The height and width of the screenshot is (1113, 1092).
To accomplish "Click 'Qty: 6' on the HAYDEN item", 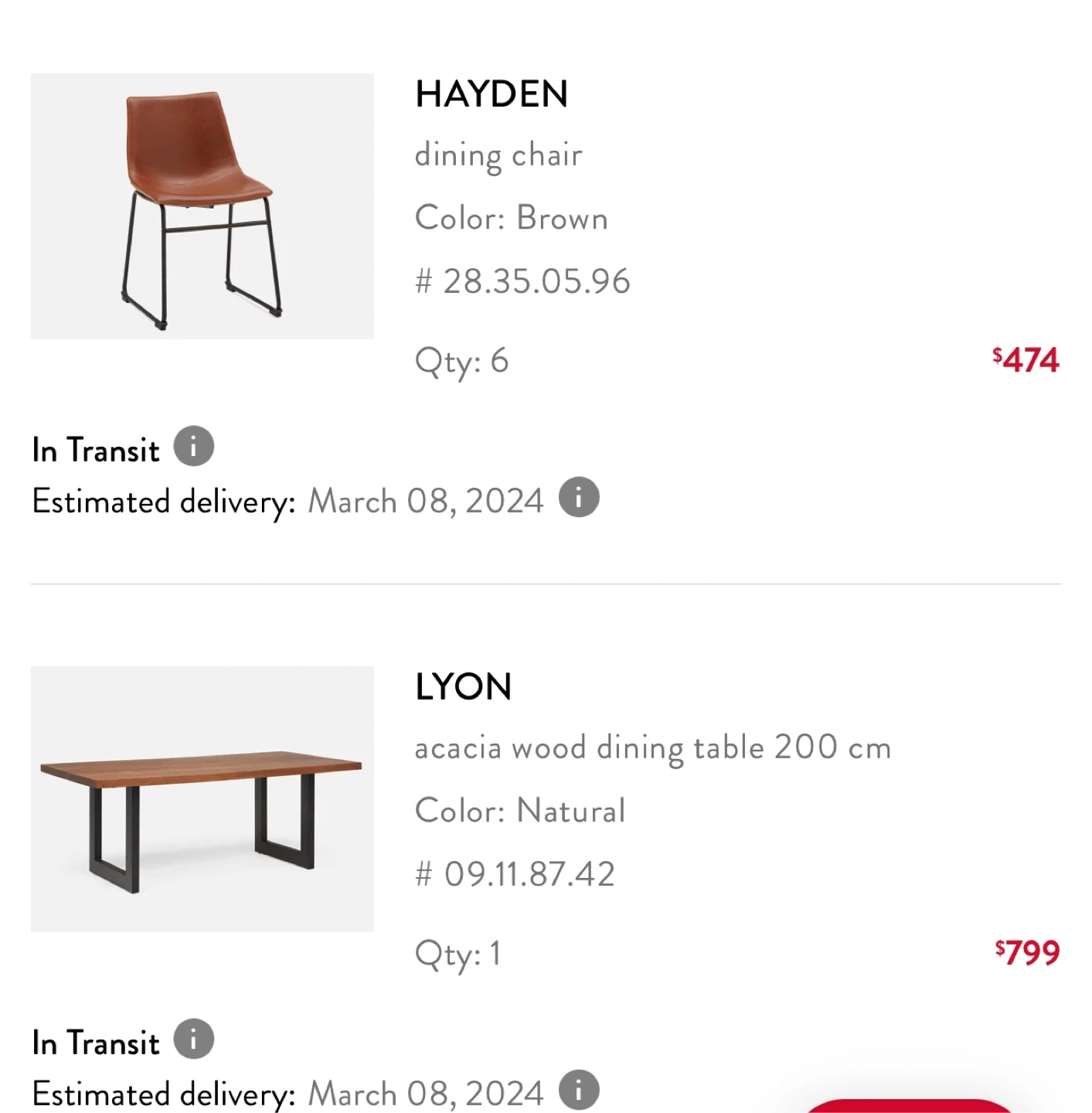I will tap(461, 362).
